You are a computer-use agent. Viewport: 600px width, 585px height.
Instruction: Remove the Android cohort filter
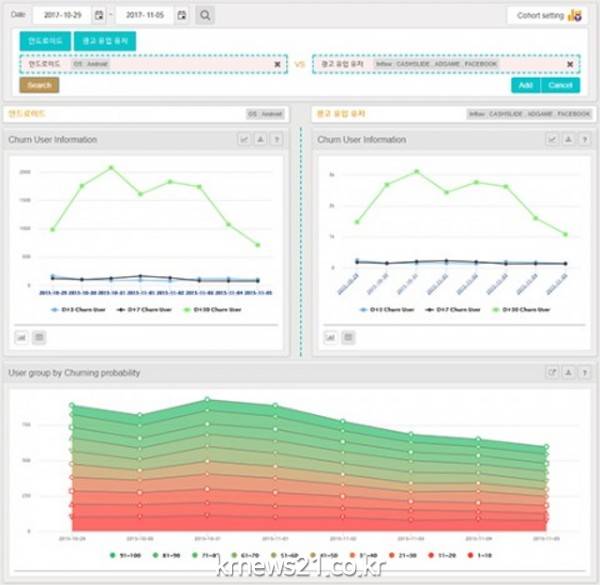point(277,64)
